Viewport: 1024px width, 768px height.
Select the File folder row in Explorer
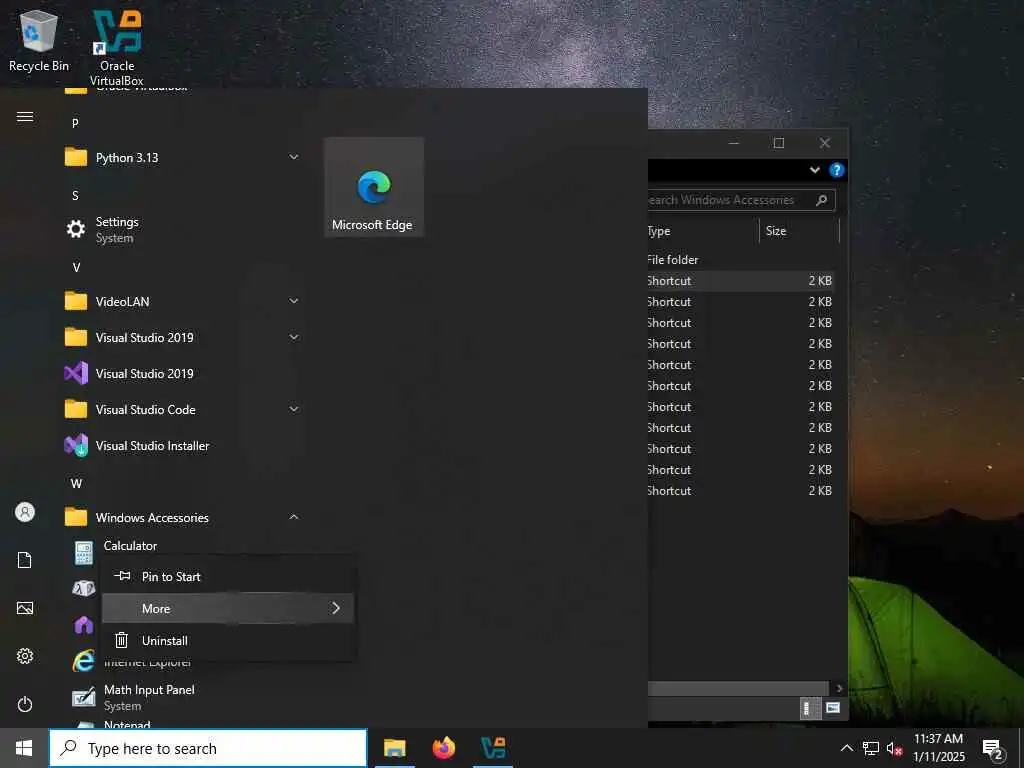click(741, 260)
